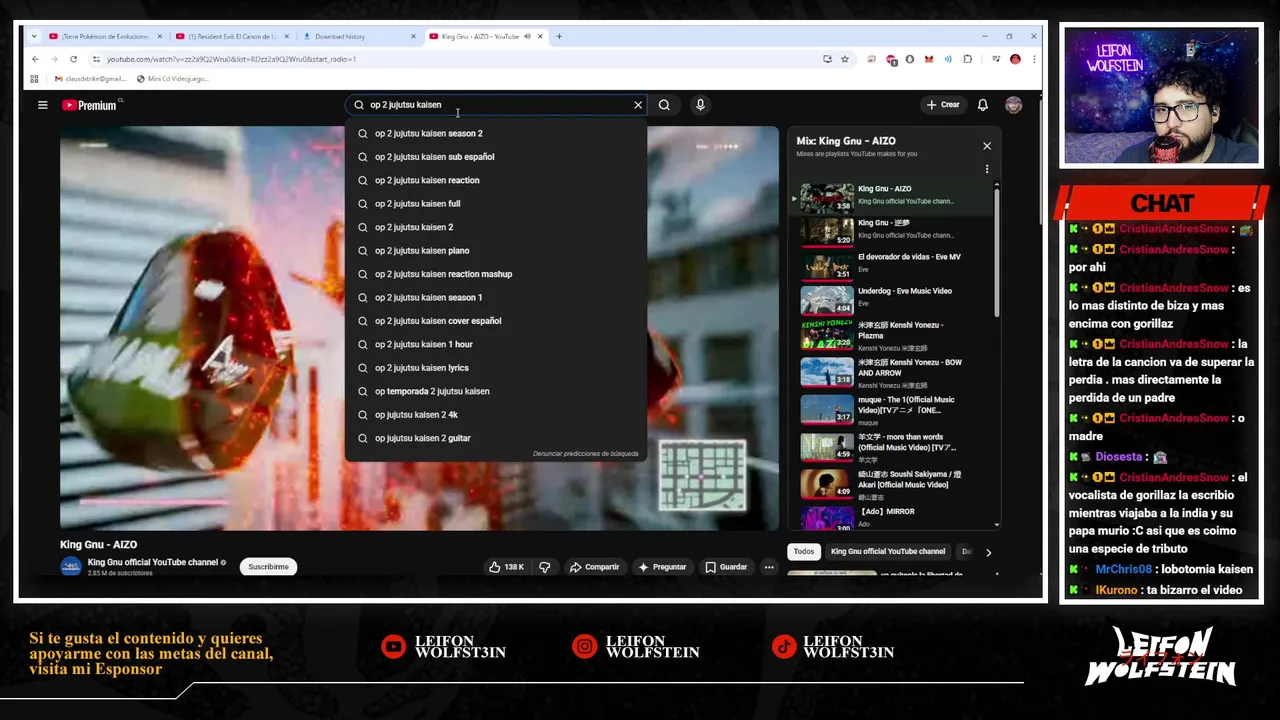Open Chrome apps grid in bookmarks bar
The image size is (1280, 720).
coord(34,79)
